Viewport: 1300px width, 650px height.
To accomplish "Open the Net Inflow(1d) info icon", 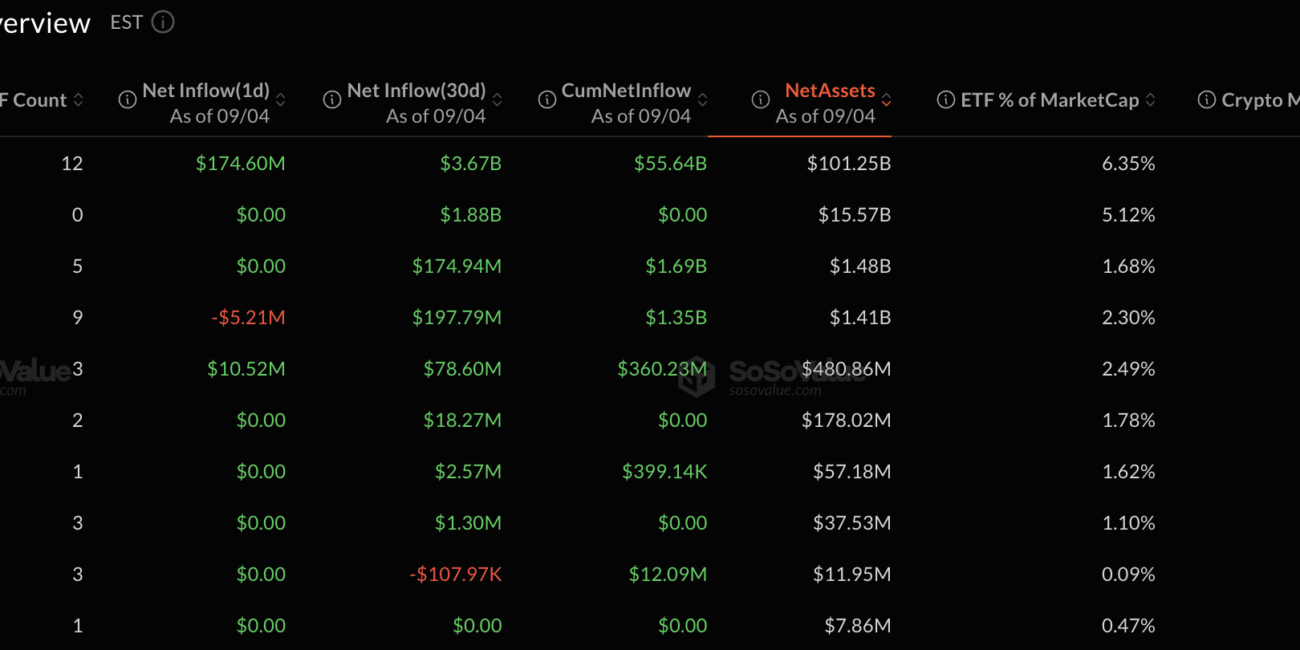I will (127, 100).
